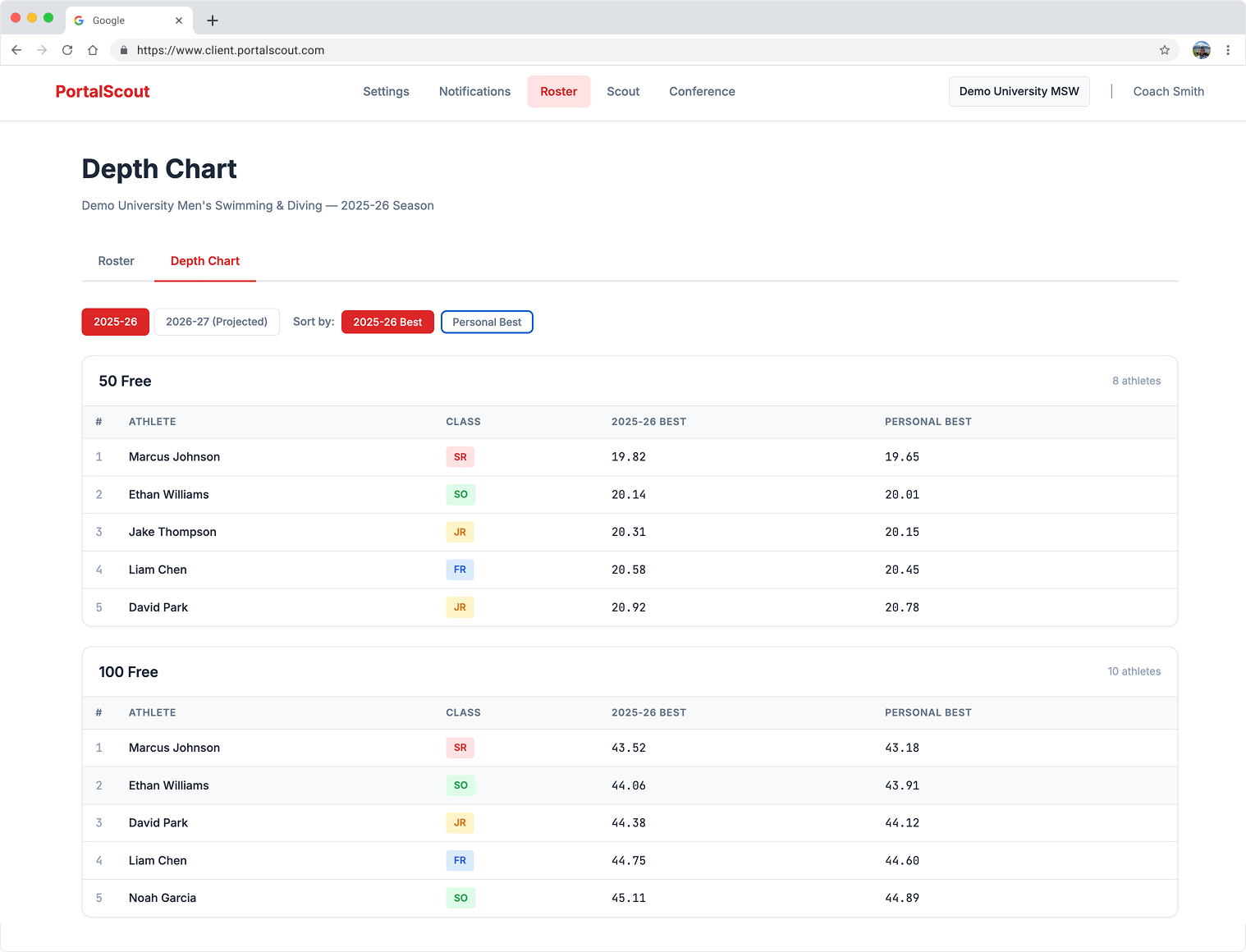Click the lock icon in the address bar
1246x952 pixels.
pyautogui.click(x=123, y=50)
